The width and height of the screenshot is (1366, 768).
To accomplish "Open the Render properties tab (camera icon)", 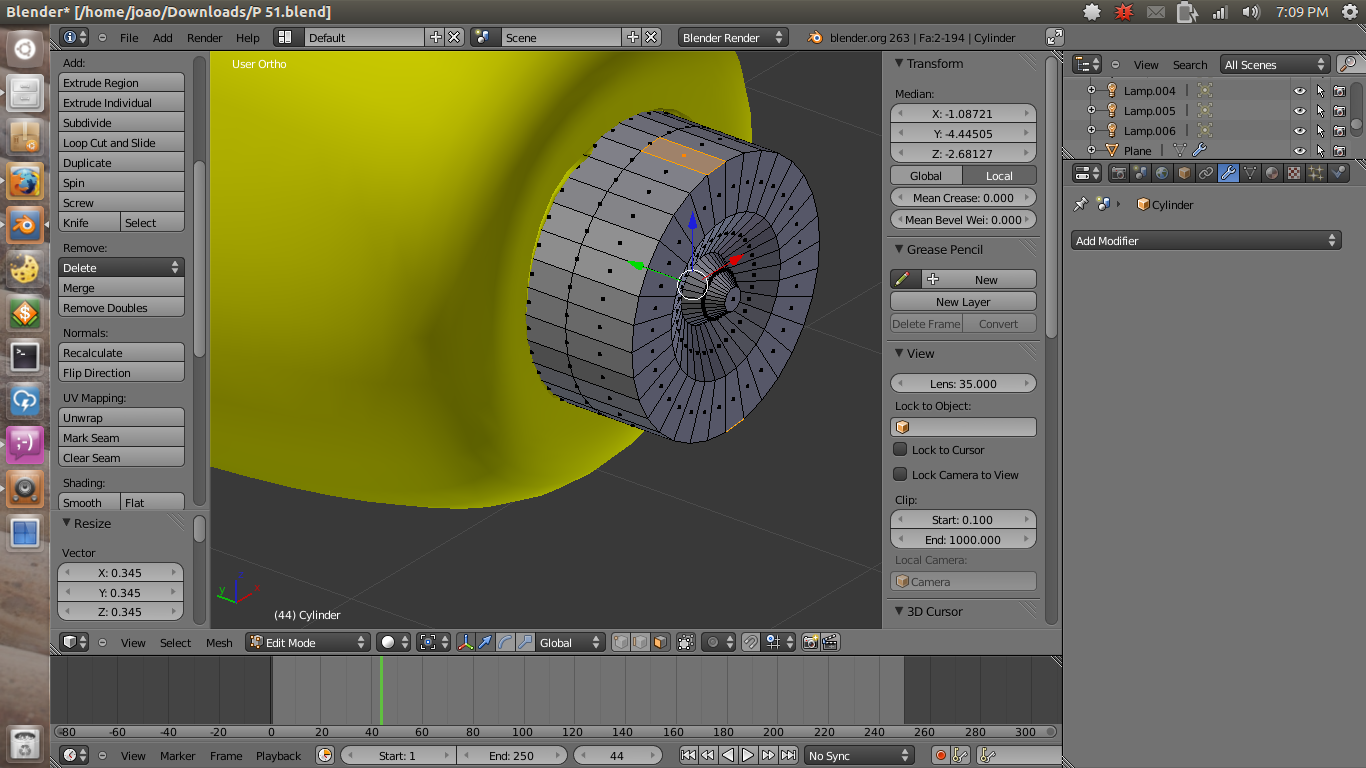I will pos(1119,173).
